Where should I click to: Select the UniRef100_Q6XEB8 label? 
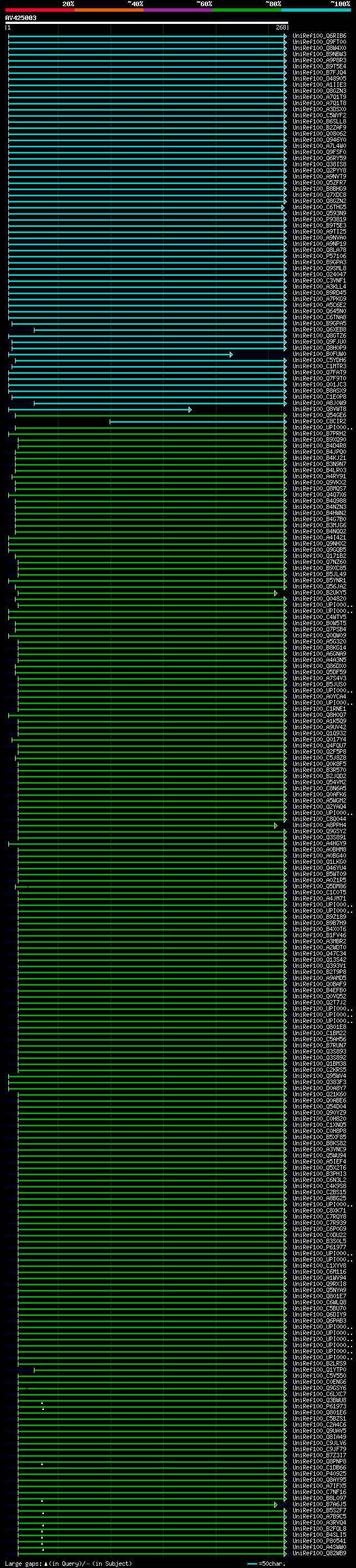coord(319,330)
